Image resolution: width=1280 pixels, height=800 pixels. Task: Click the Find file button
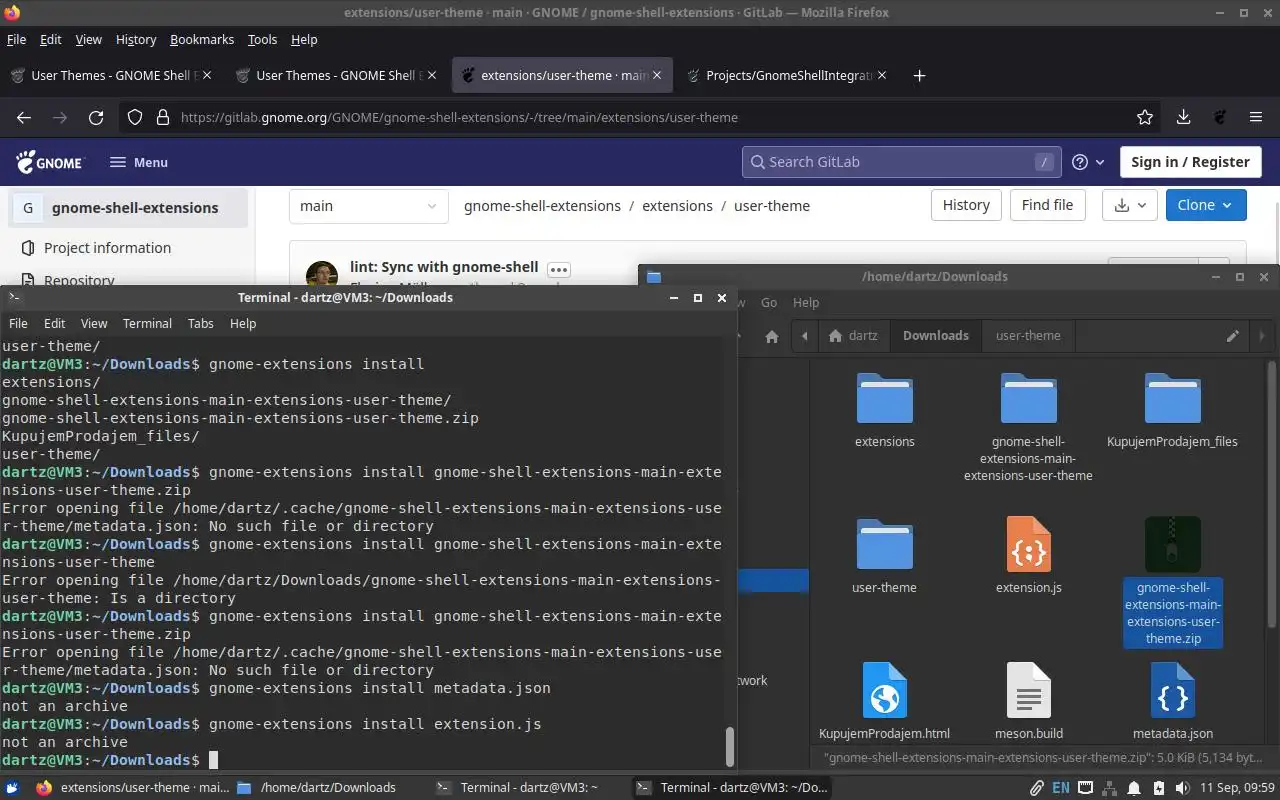[x=1047, y=205]
